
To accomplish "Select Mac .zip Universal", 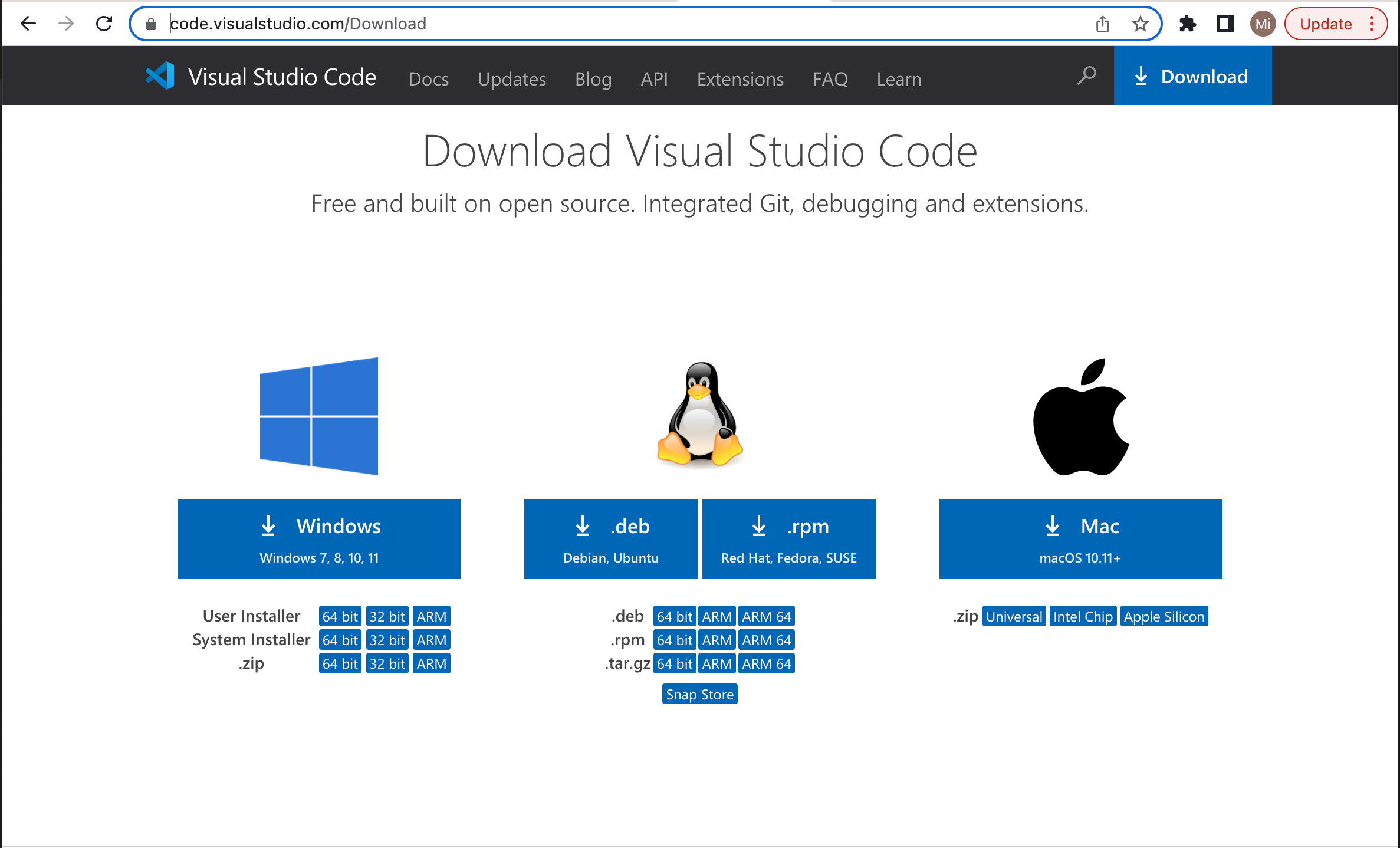I will (x=1014, y=616).
